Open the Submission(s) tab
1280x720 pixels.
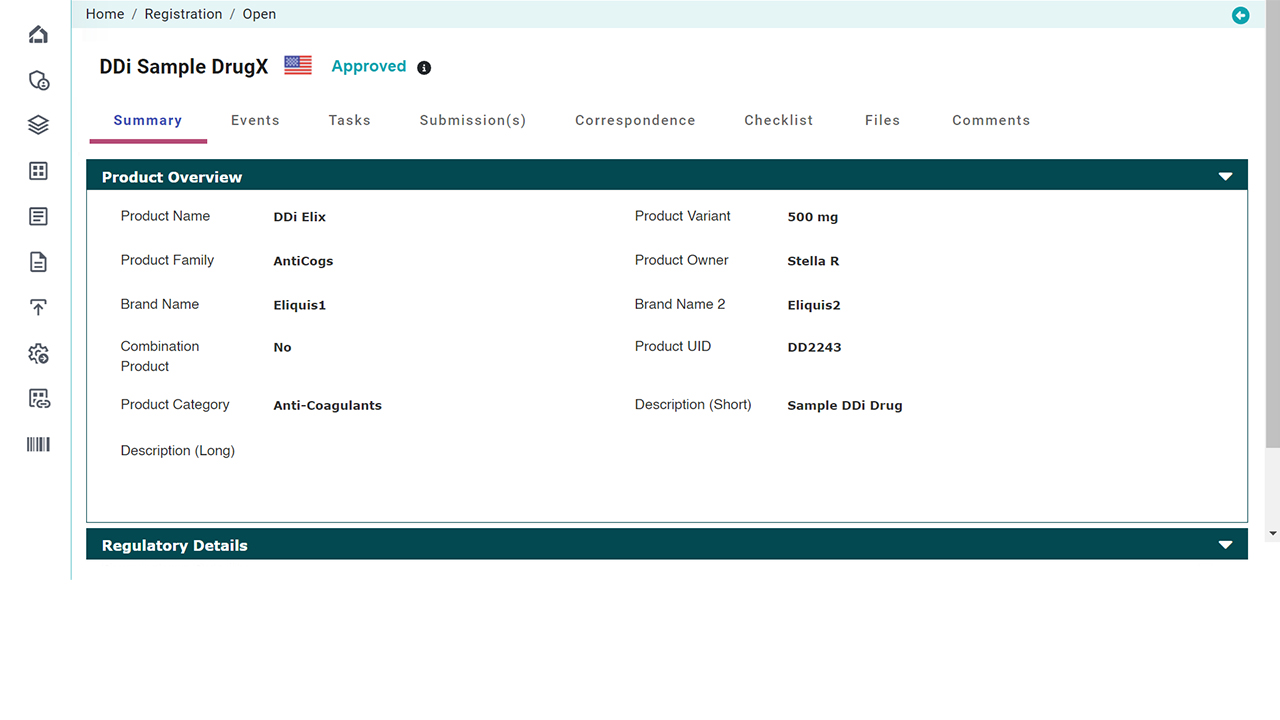coord(472,120)
